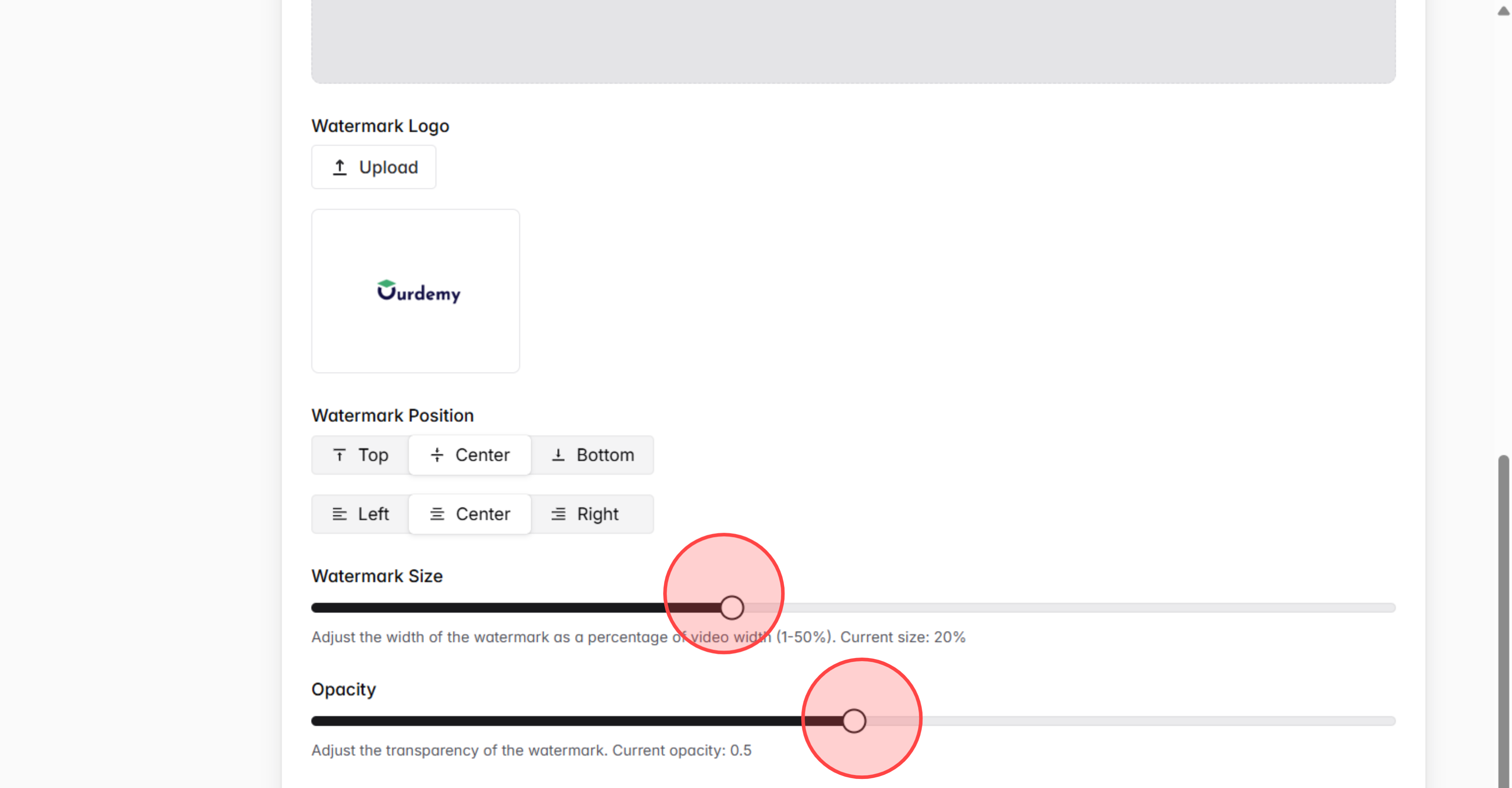Select the top-align icon for watermark position
The height and width of the screenshot is (788, 1512).
pyautogui.click(x=339, y=455)
